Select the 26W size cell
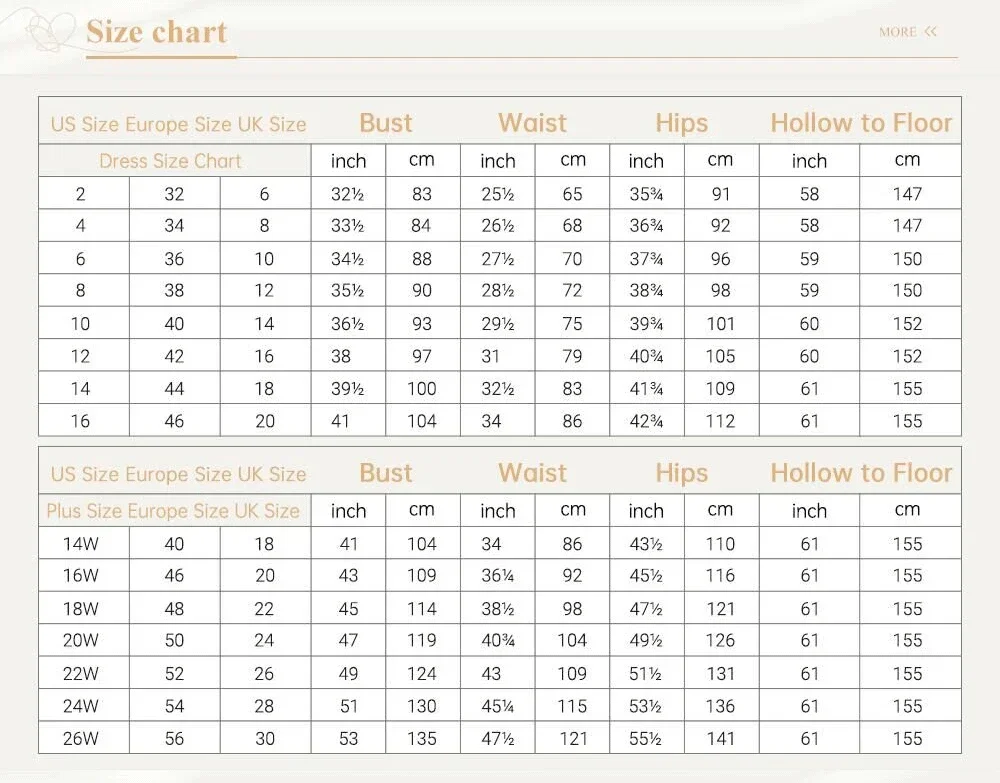 pos(81,739)
